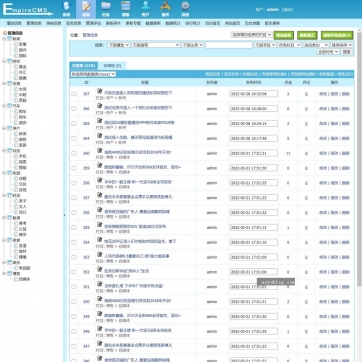
Task: Click the sidebar collapse handle arrow
Action: (x=64, y=215)
